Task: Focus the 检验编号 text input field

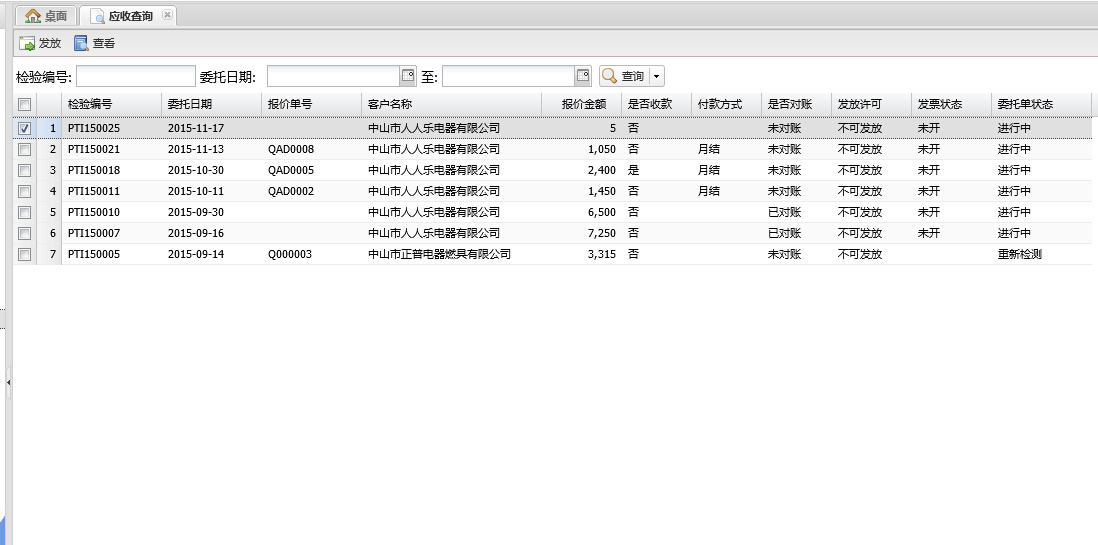Action: (x=136, y=76)
